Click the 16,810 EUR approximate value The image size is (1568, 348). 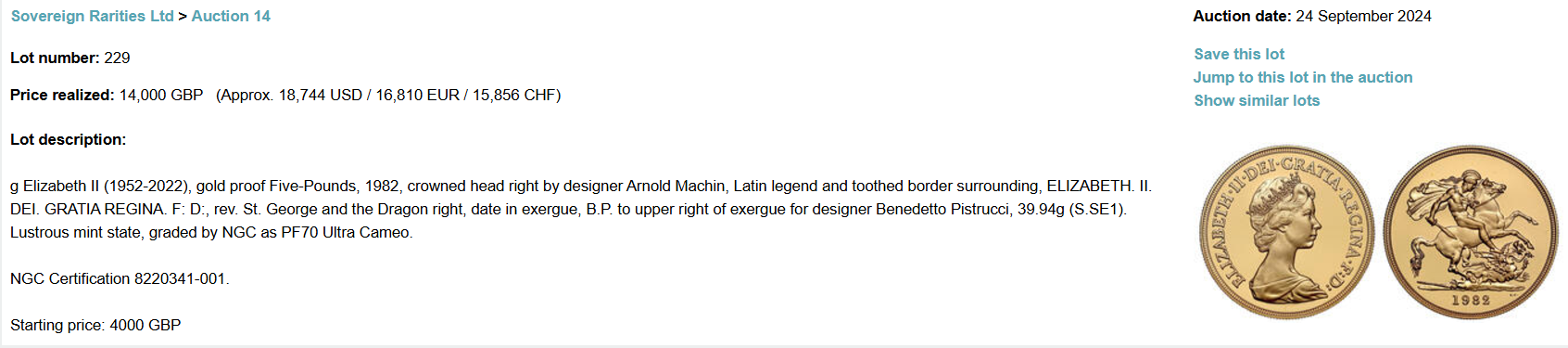coord(417,95)
